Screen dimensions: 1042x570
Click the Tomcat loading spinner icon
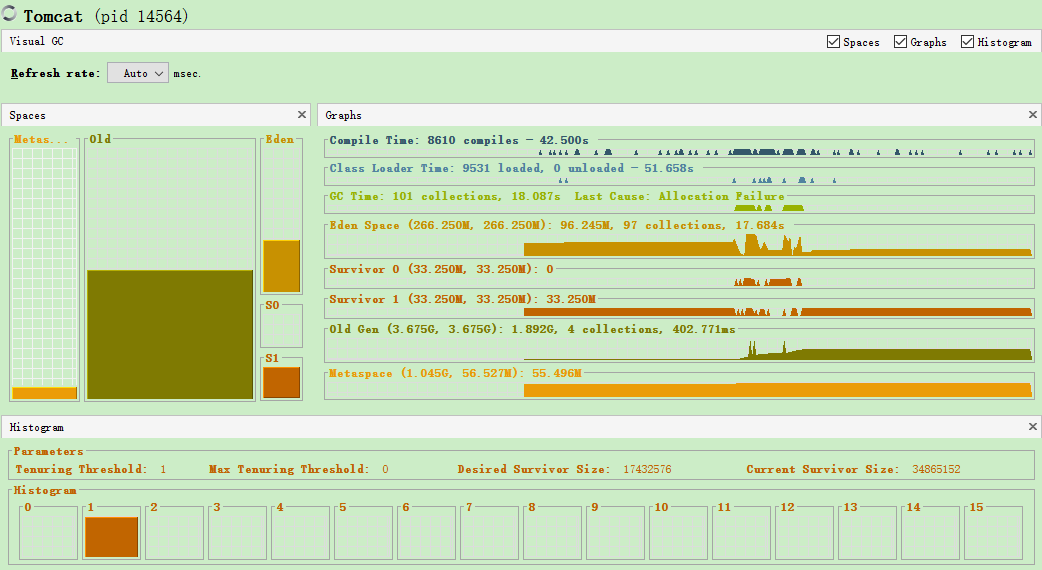pos(9,13)
